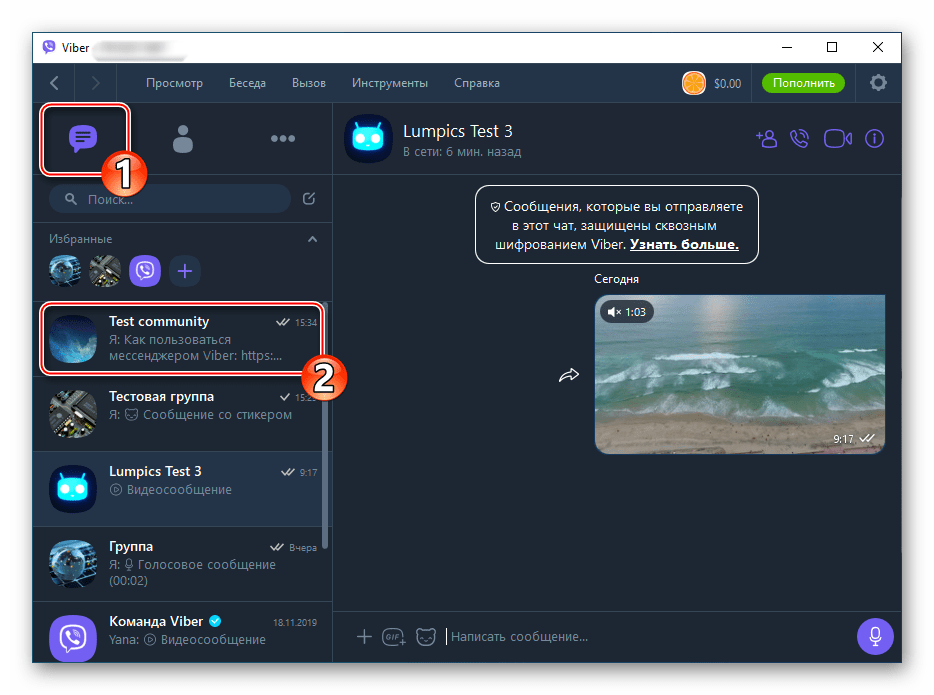The width and height of the screenshot is (934, 695).
Task: Click the Избранные section label
Action: tap(80, 239)
